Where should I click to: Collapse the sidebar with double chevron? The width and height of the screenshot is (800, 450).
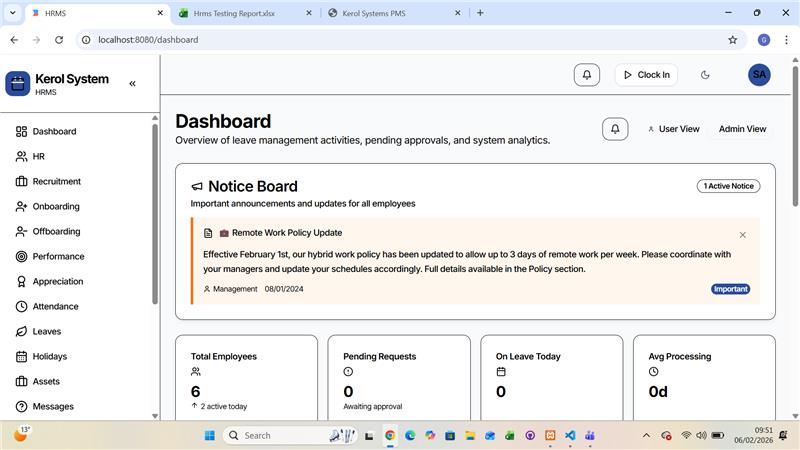[x=132, y=84]
